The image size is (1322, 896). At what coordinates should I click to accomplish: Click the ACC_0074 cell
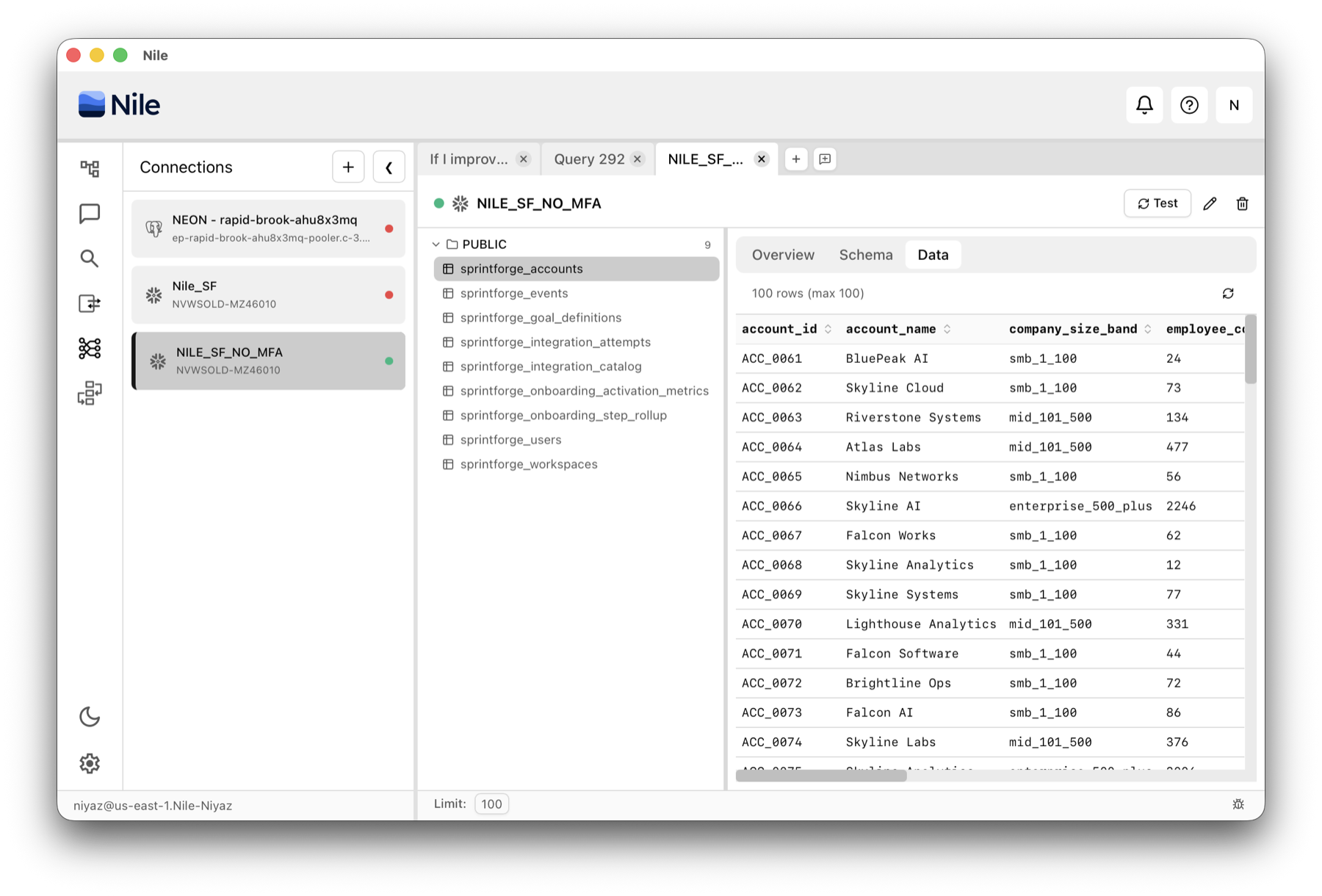coord(771,742)
